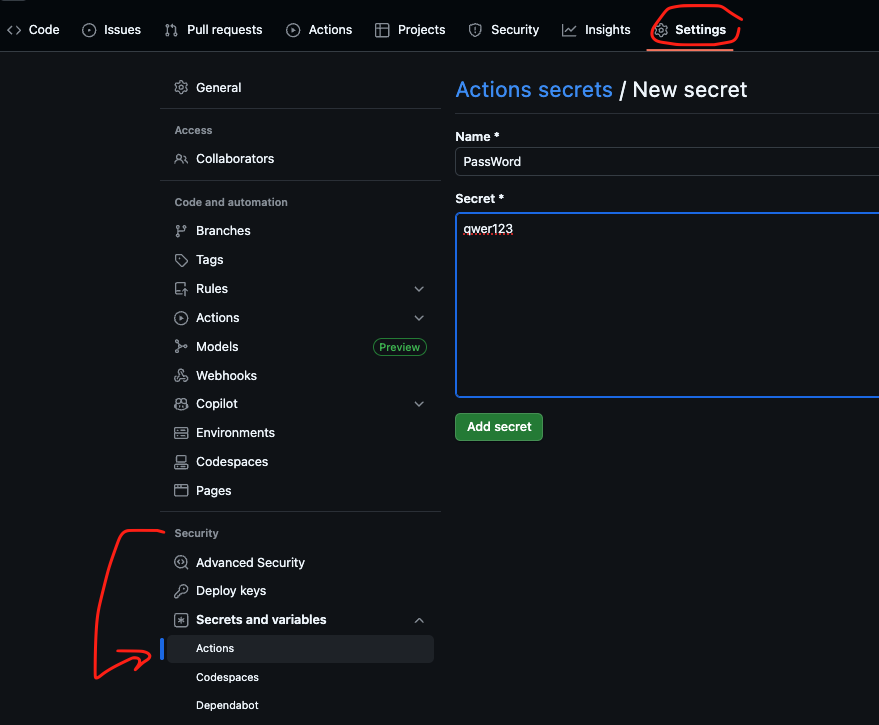The height and width of the screenshot is (725, 879).
Task: Click the Advanced Security icon
Action: 181,562
